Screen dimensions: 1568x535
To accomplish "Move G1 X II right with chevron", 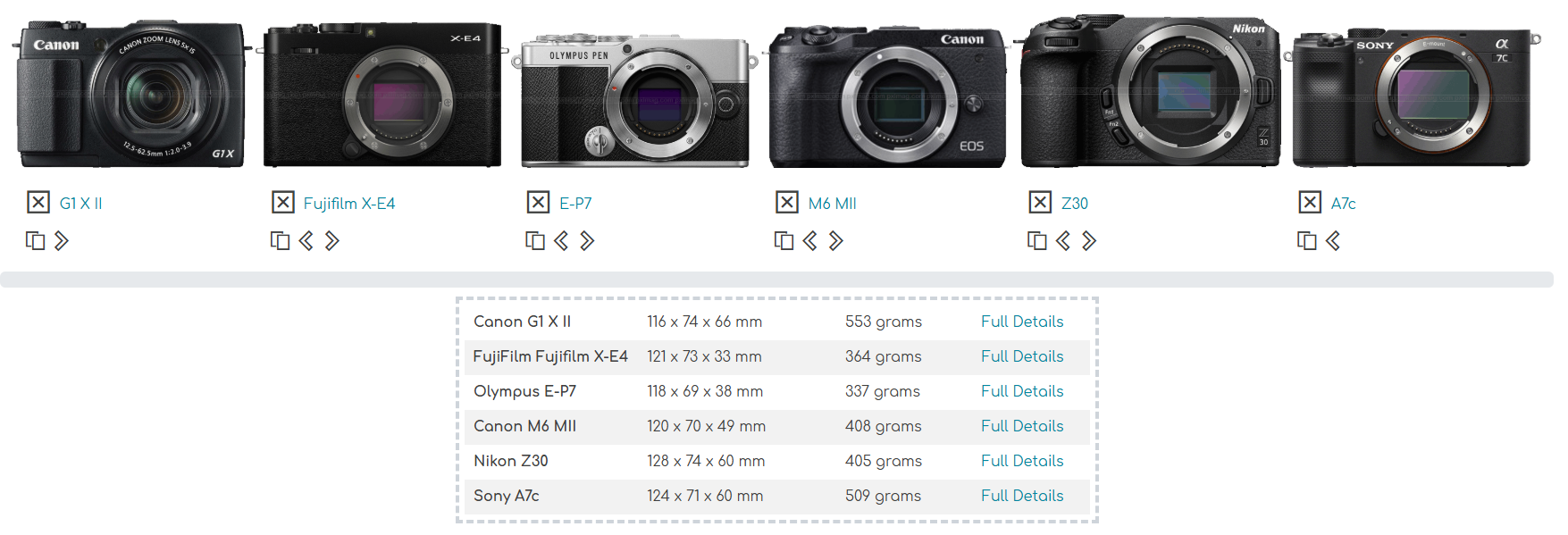I will click(62, 241).
